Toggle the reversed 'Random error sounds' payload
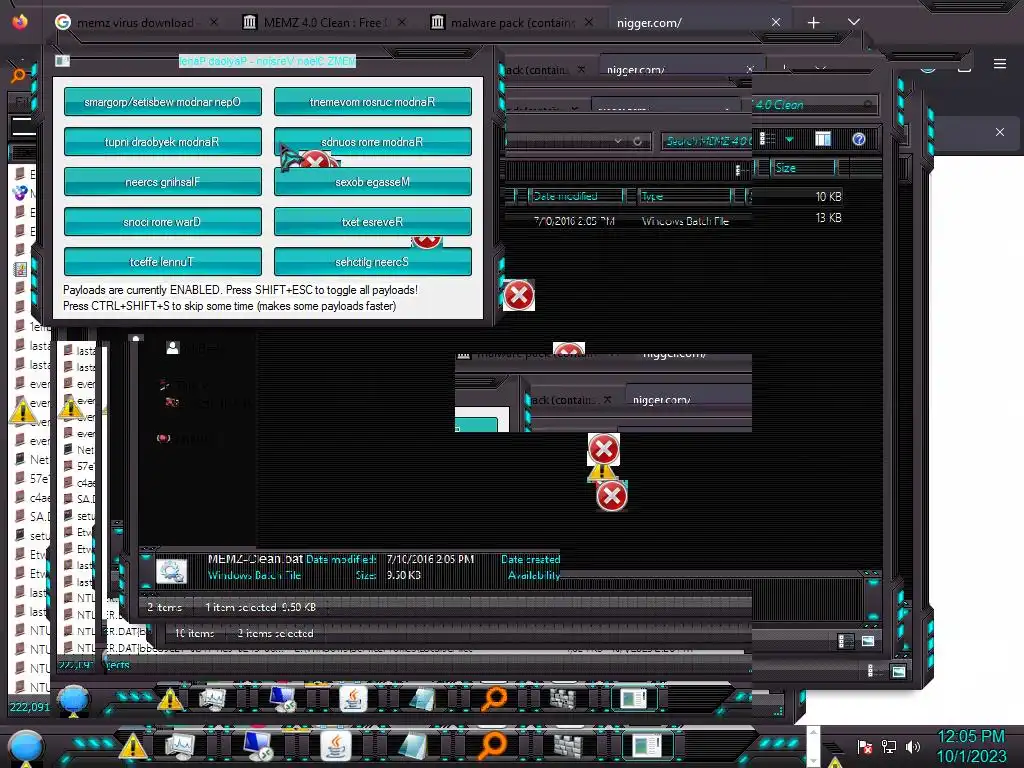Screen dimensions: 1024x768 [x=372, y=142]
